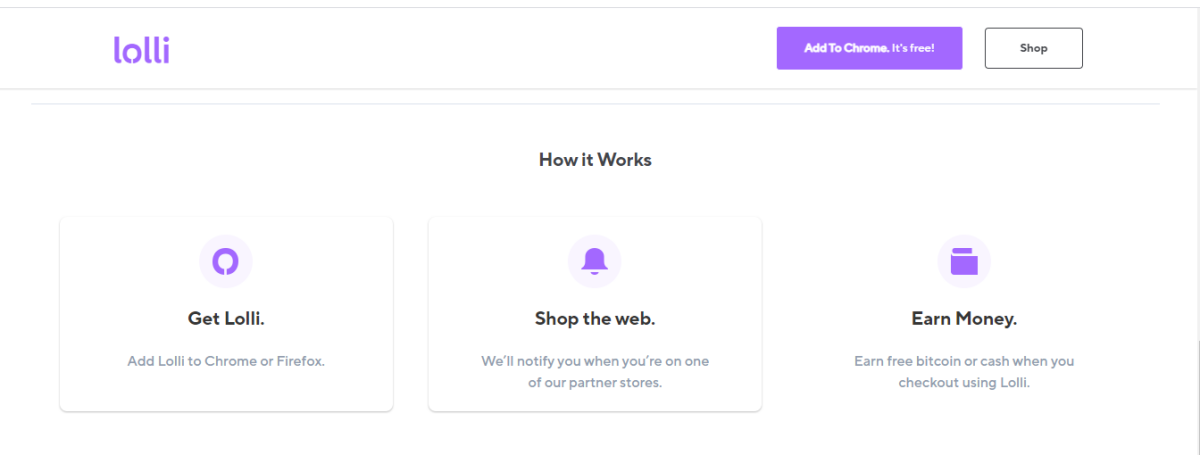
Task: Select the Earn Money. heading
Action: 964,319
